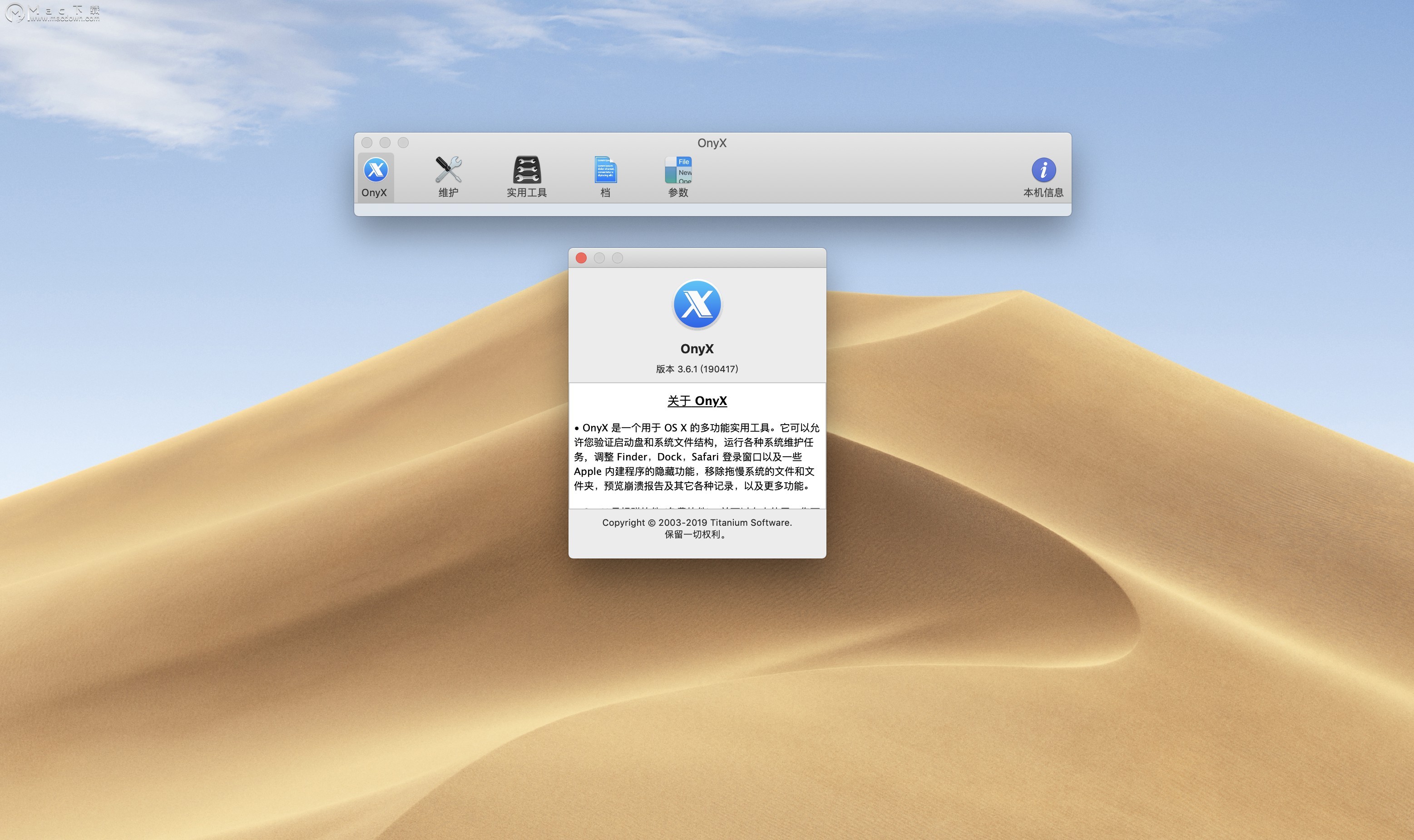This screenshot has height=840, width=1414.
Task: Close the About OnyX window
Action: tap(581, 258)
